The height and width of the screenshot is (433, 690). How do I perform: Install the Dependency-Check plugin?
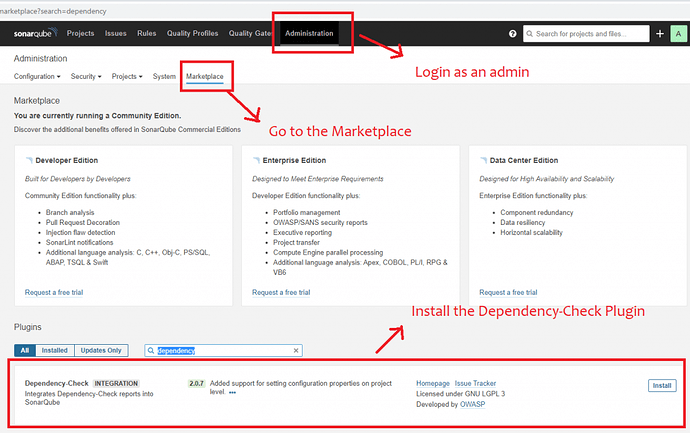pos(660,385)
